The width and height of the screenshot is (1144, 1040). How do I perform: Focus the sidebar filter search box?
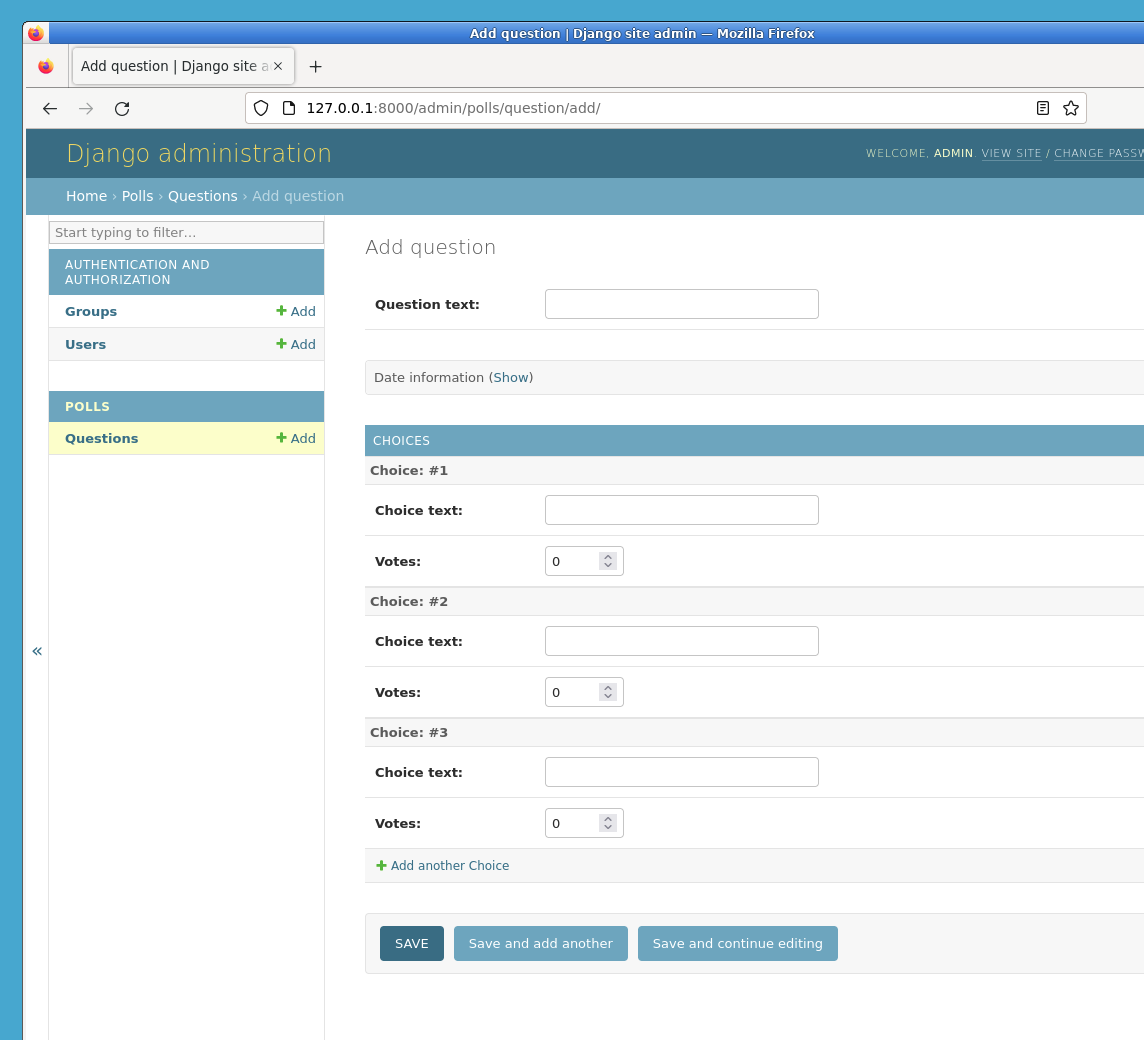click(186, 233)
